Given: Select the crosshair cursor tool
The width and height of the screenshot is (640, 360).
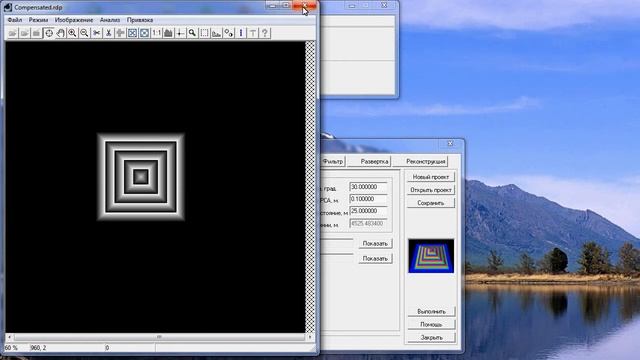Looking at the screenshot, I should point(49,33).
